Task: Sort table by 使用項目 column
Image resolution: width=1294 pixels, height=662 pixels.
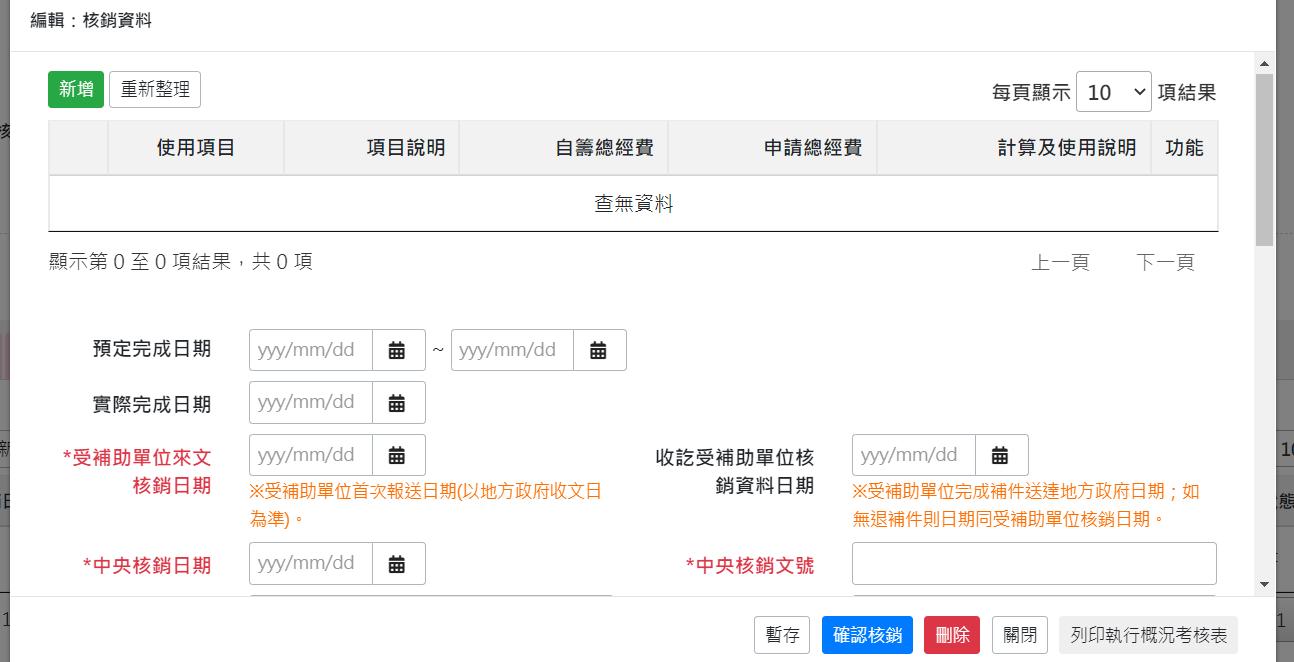Action: tap(196, 148)
